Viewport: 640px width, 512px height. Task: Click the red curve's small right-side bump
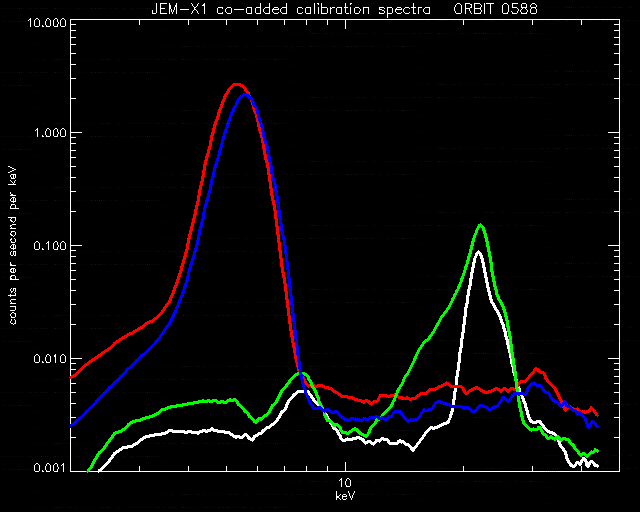coord(537,370)
